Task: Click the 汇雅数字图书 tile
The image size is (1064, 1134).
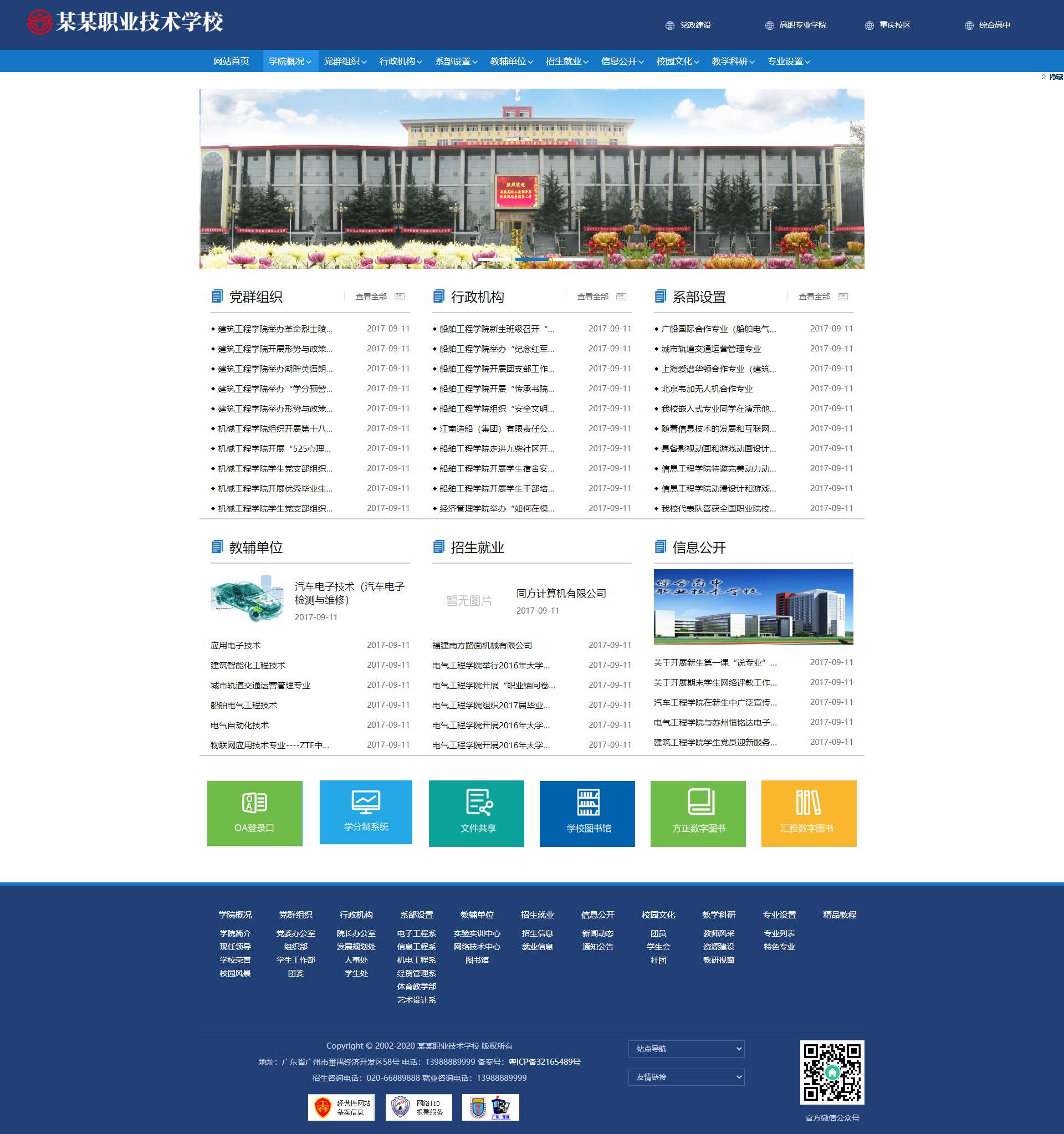Action: point(808,813)
